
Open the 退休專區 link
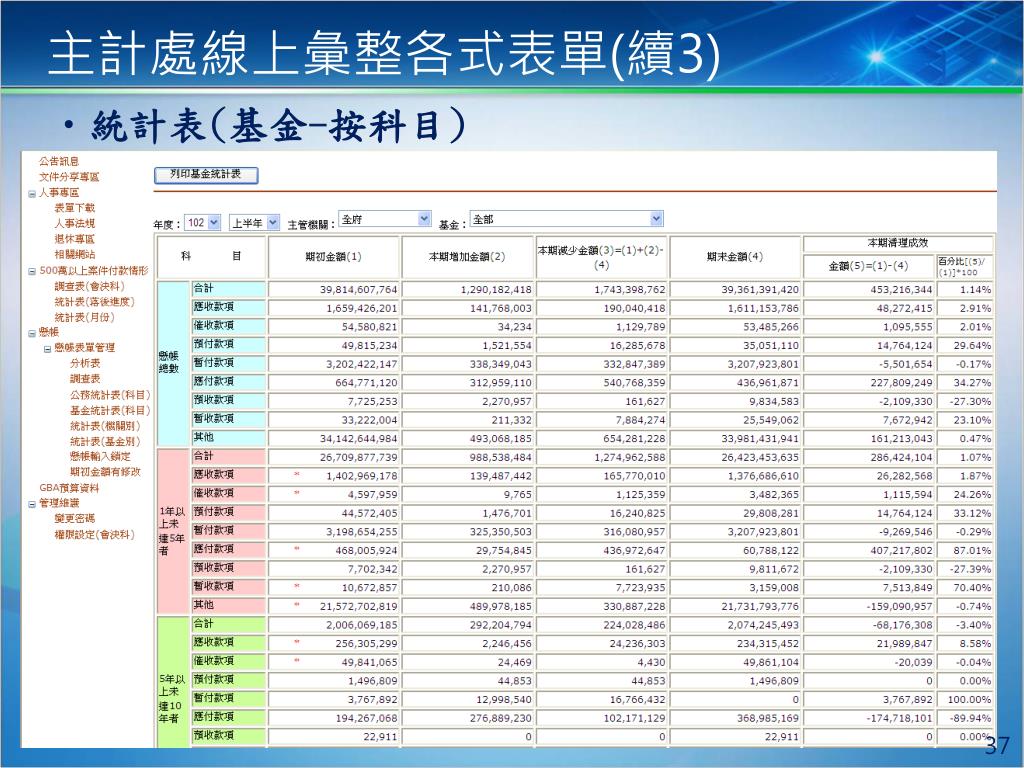coord(74,239)
